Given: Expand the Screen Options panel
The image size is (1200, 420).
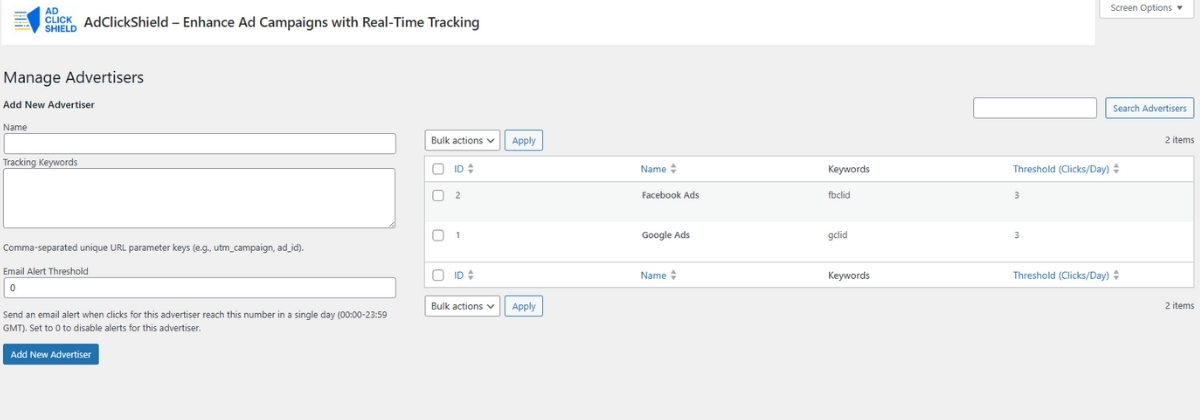Looking at the screenshot, I should [1146, 8].
